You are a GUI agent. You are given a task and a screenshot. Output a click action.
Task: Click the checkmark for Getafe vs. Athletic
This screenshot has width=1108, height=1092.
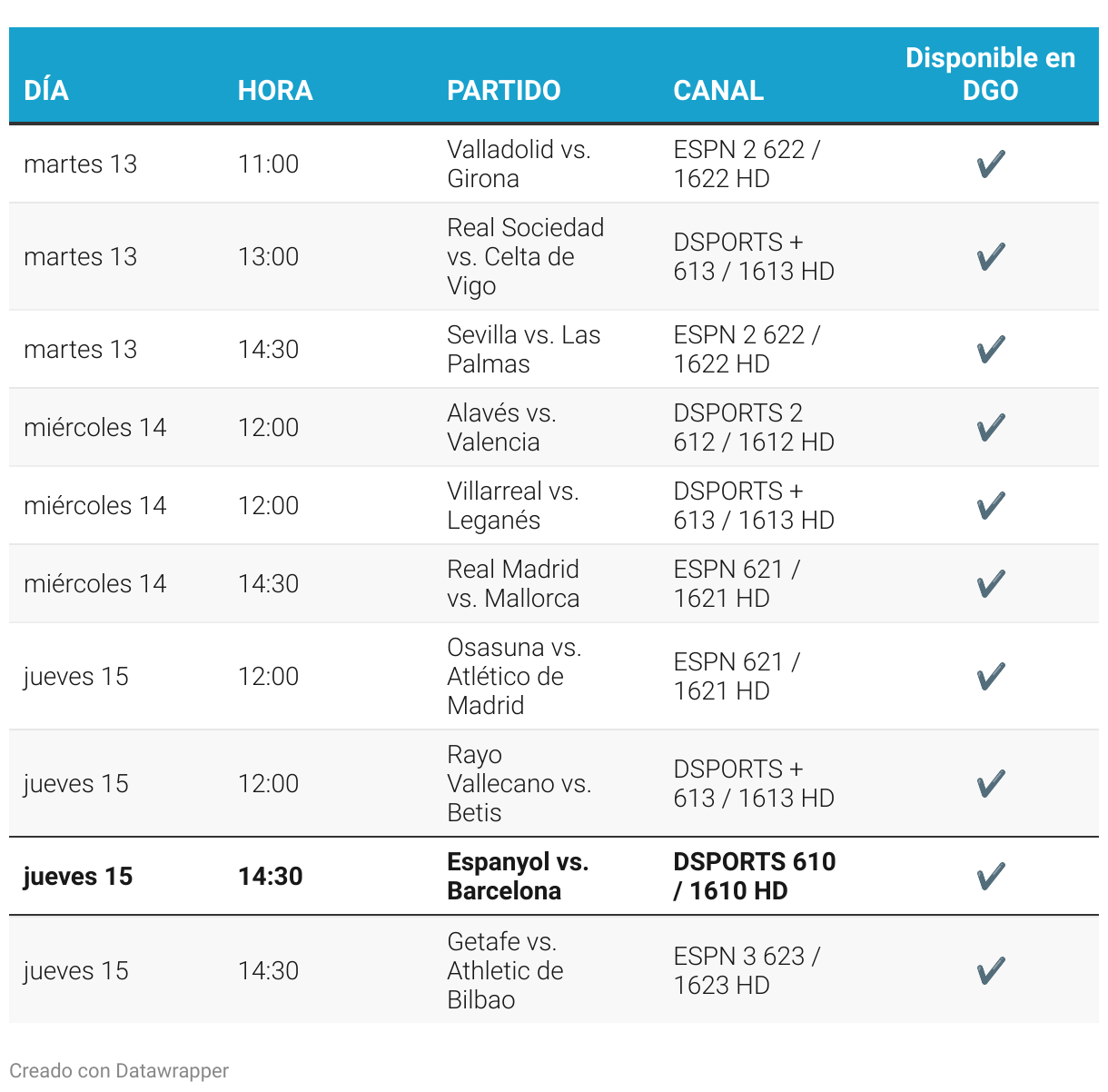[990, 971]
